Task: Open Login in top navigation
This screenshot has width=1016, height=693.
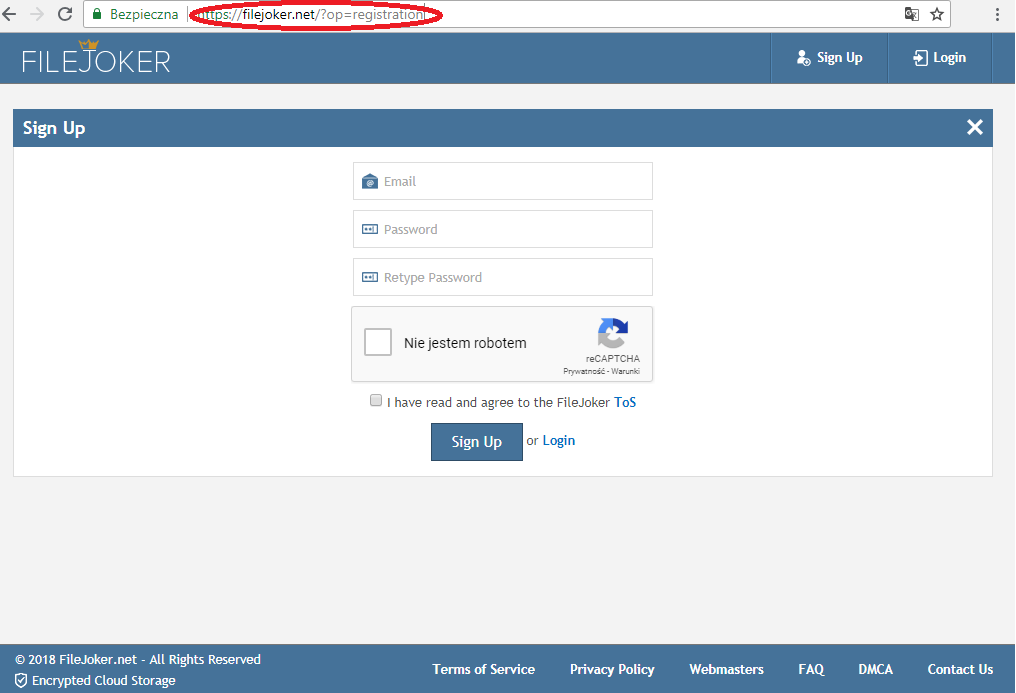Action: coord(939,58)
